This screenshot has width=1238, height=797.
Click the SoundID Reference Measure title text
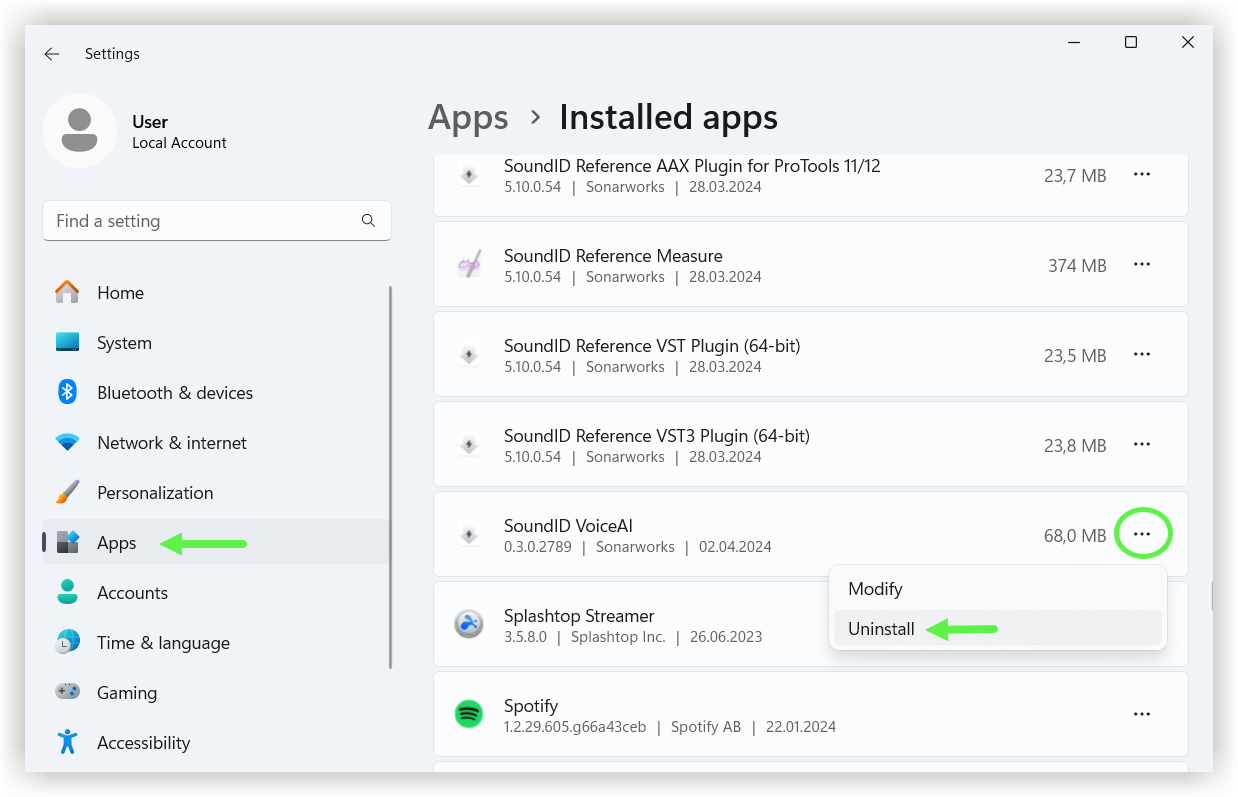coord(613,256)
